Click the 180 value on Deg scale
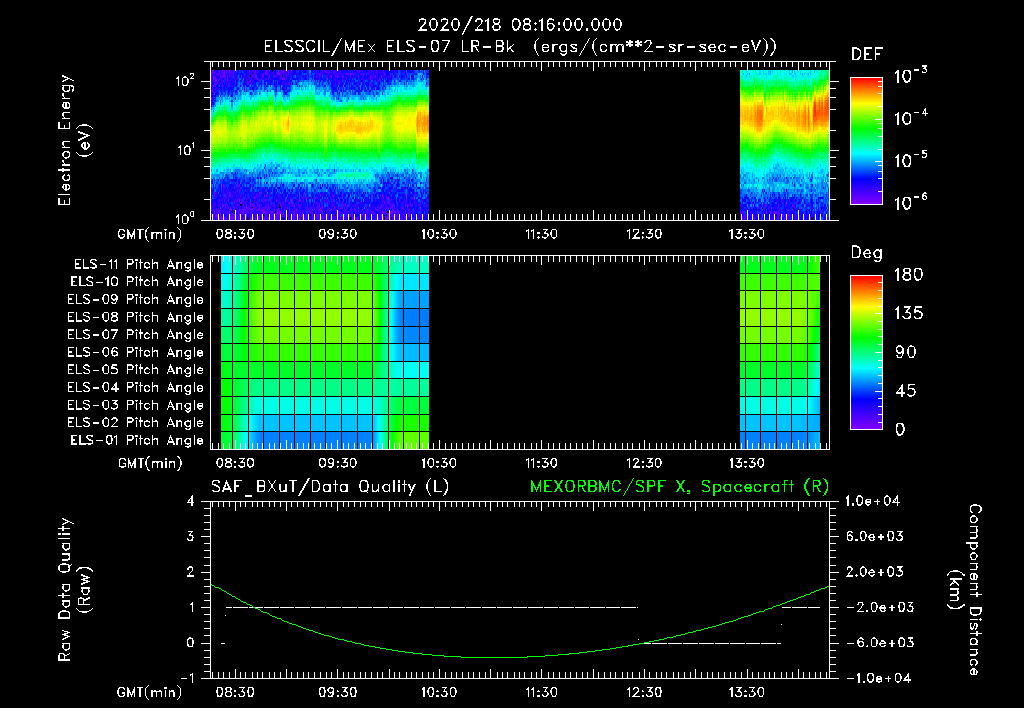 (909, 275)
